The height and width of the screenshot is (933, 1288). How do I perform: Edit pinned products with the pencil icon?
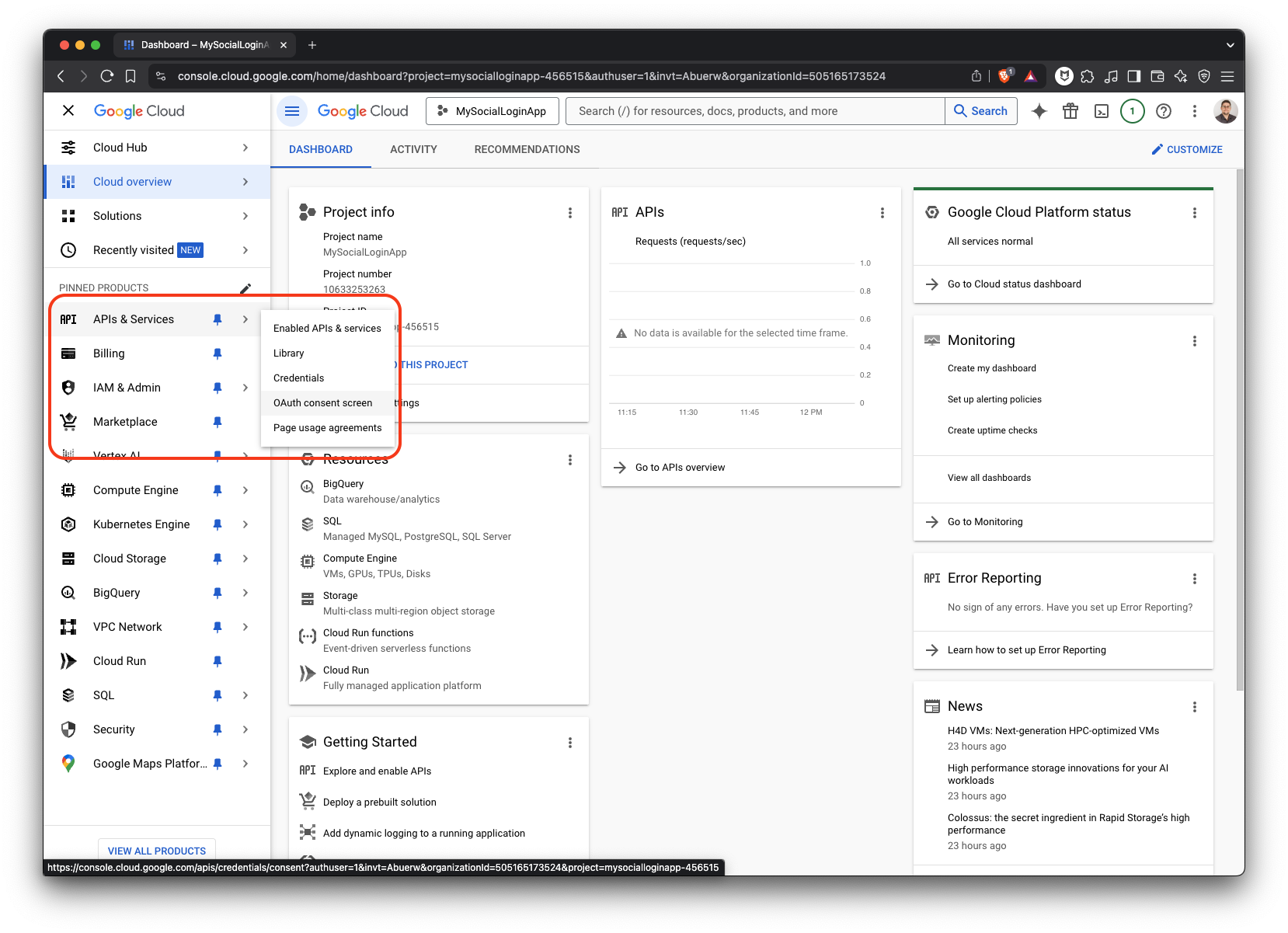245,288
